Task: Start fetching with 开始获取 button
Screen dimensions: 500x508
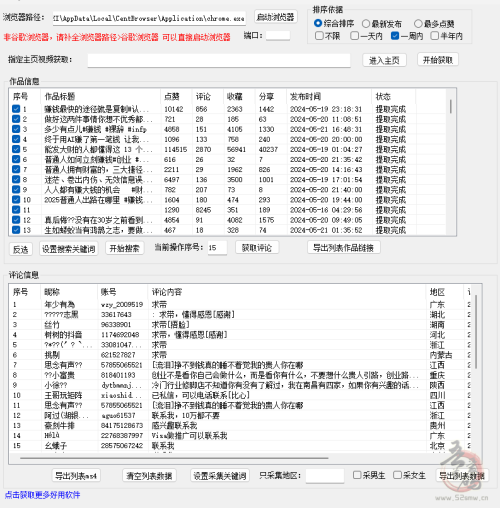Action: coord(438,60)
